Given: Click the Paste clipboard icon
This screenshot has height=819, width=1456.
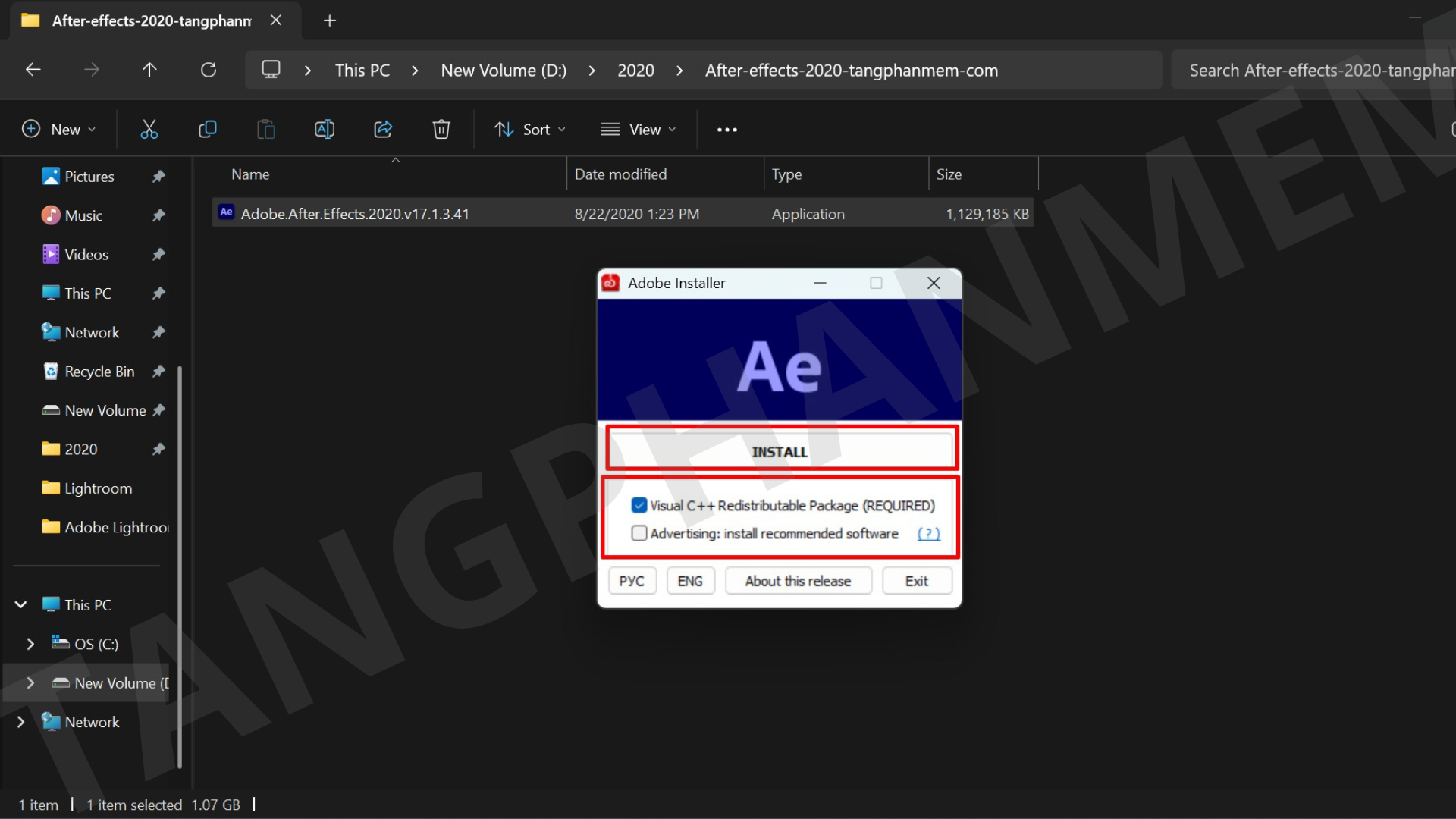Looking at the screenshot, I should click(265, 130).
